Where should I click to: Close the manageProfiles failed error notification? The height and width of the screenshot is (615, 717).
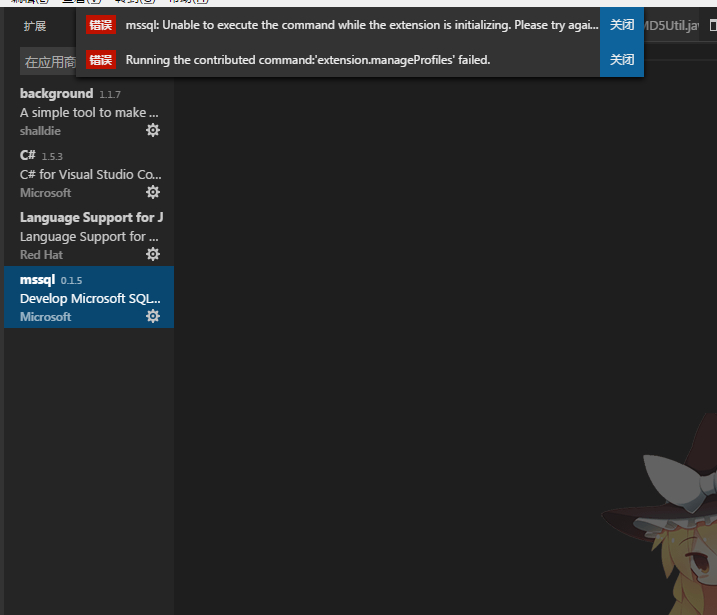click(x=622, y=59)
